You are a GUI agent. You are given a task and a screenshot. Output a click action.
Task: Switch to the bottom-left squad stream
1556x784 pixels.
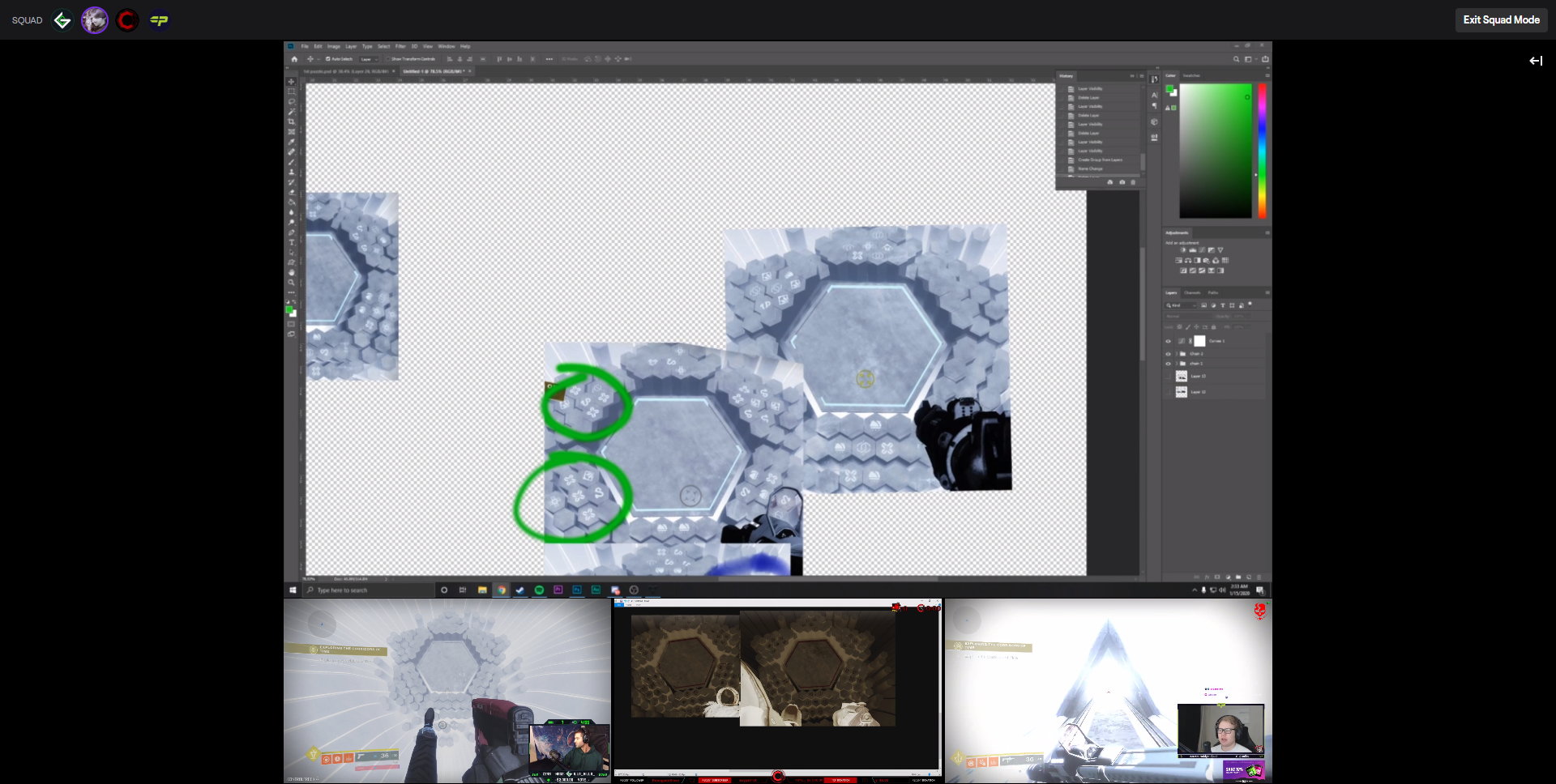447,691
